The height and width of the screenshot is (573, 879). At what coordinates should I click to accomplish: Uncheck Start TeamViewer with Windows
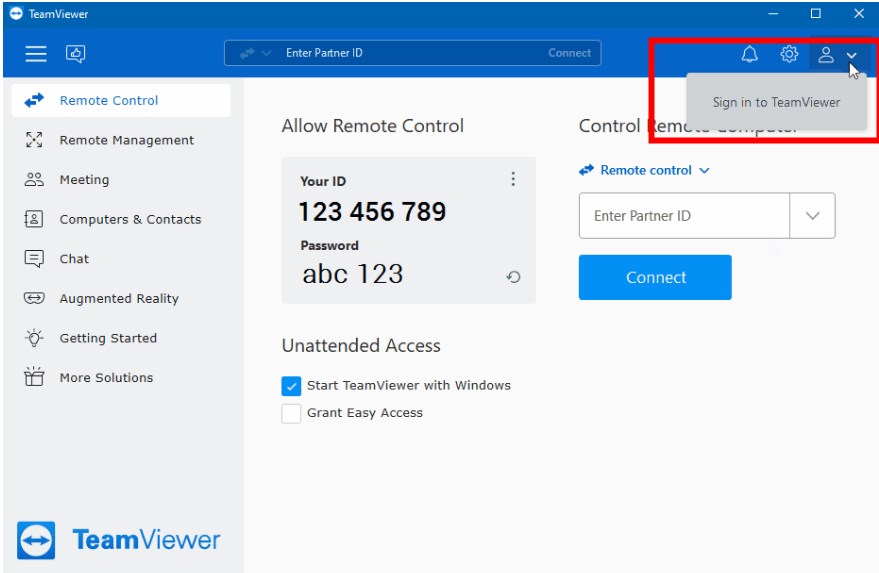[291, 386]
